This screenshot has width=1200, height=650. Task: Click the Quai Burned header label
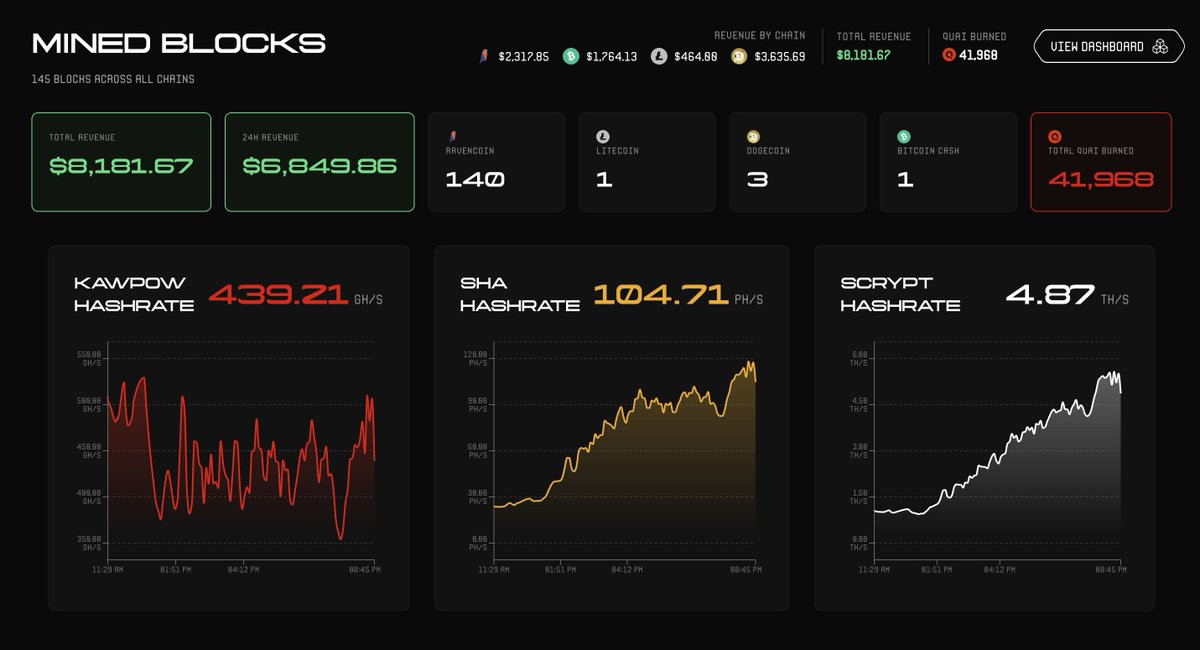click(x=975, y=37)
